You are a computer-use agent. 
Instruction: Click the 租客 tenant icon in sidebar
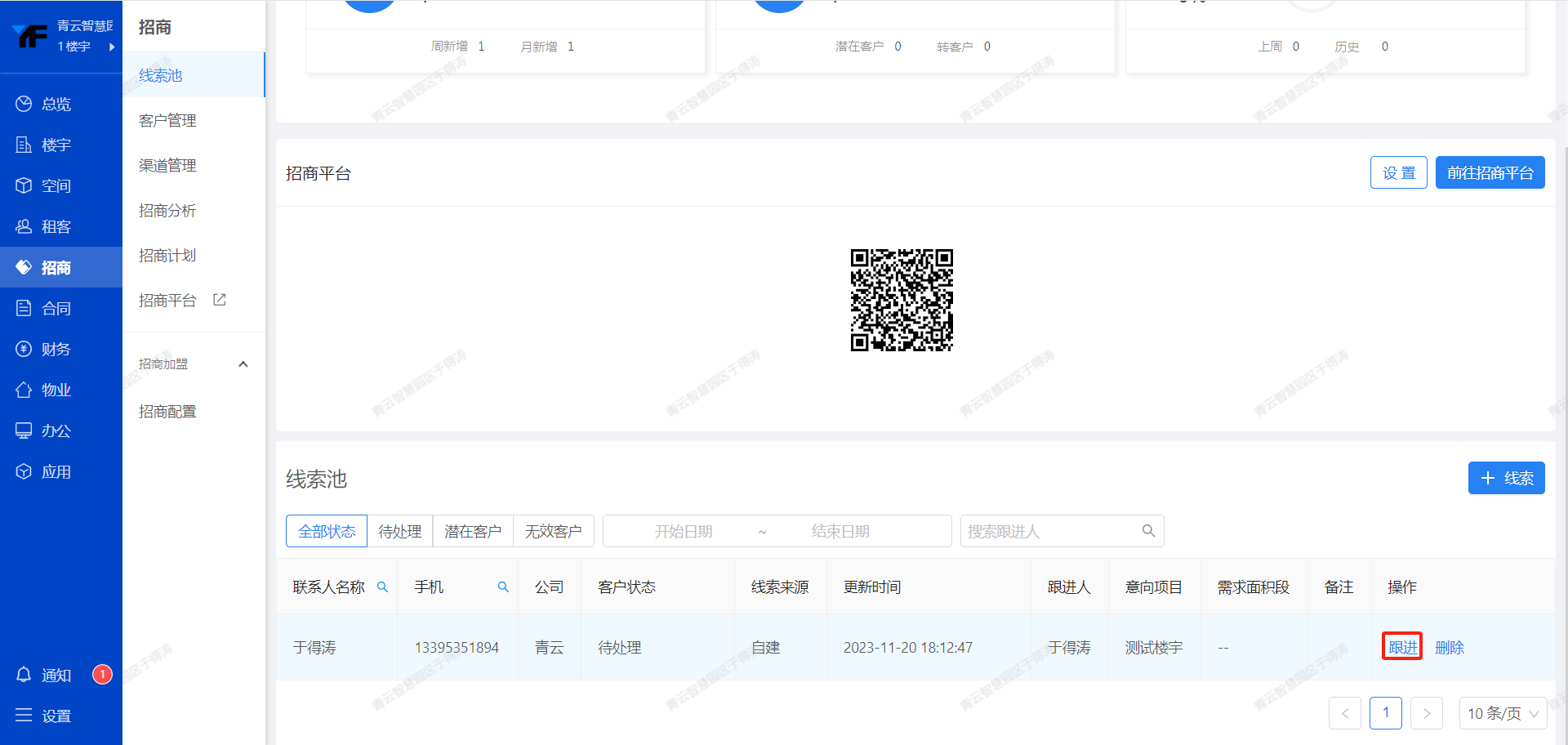[x=24, y=226]
